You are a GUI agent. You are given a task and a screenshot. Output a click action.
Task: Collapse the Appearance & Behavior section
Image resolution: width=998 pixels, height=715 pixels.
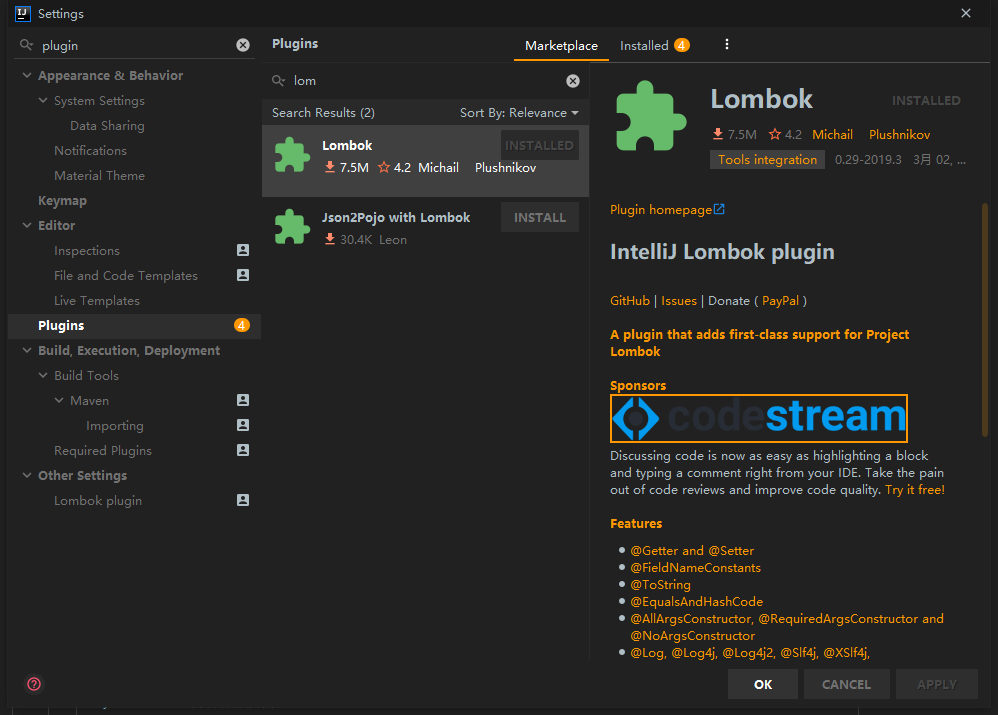point(27,75)
